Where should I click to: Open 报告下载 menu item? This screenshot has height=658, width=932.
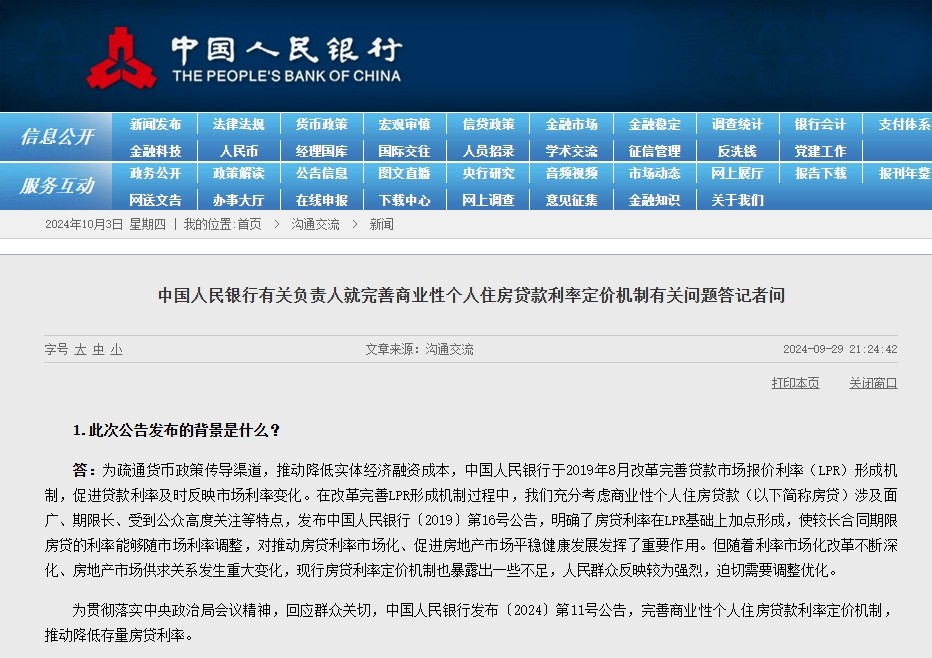pos(820,173)
